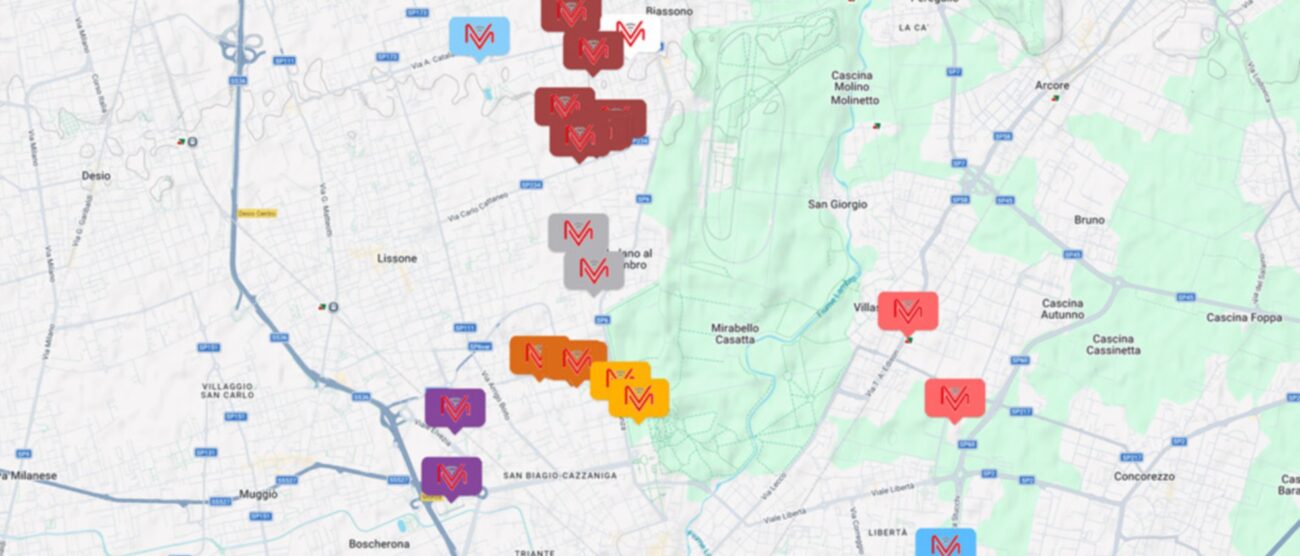Viewport: 1300px width, 556px height.
Task: Select the coral red marker north of Concorezzo
Action: pos(954,398)
